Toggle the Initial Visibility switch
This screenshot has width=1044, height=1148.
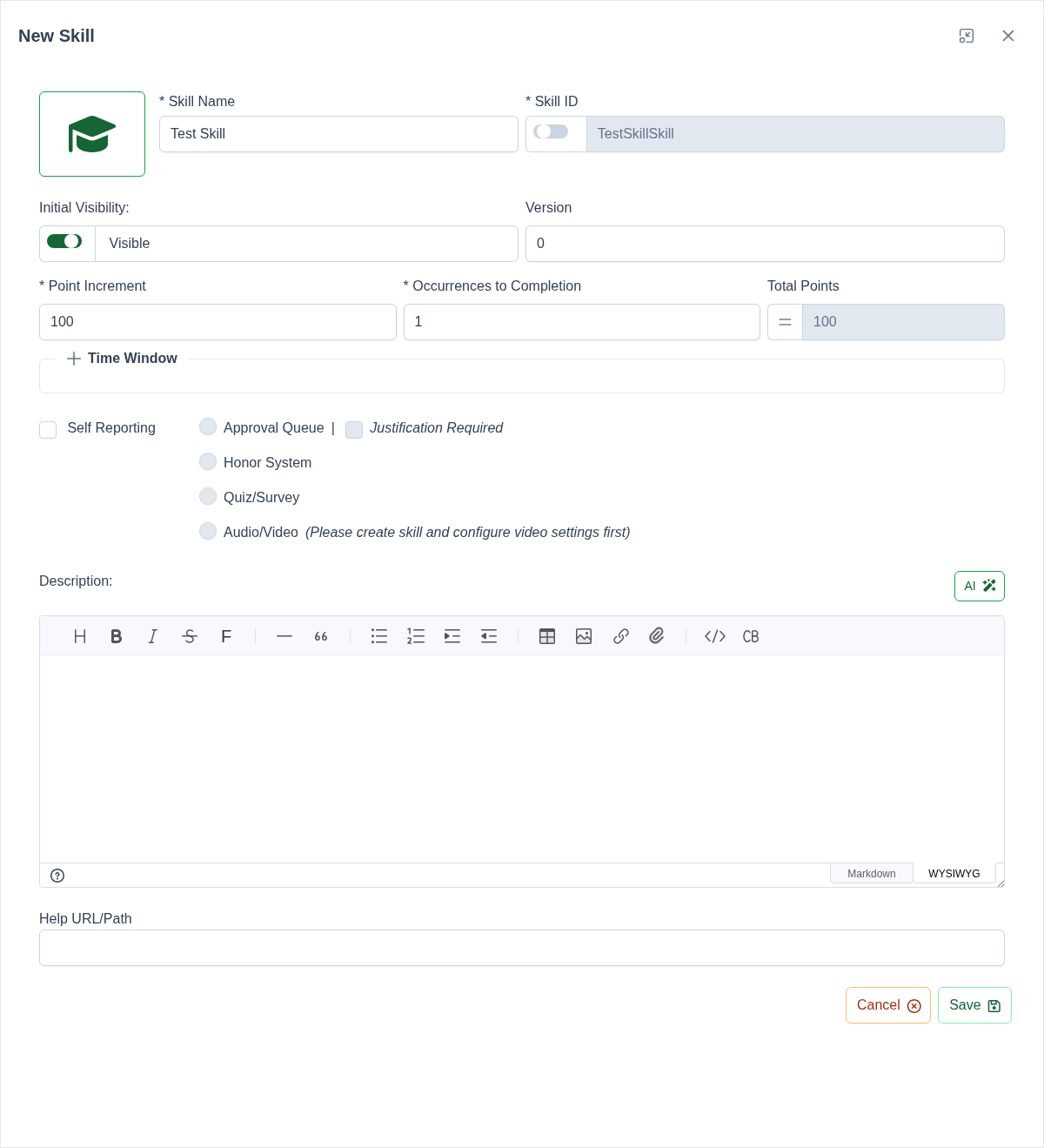click(x=64, y=241)
